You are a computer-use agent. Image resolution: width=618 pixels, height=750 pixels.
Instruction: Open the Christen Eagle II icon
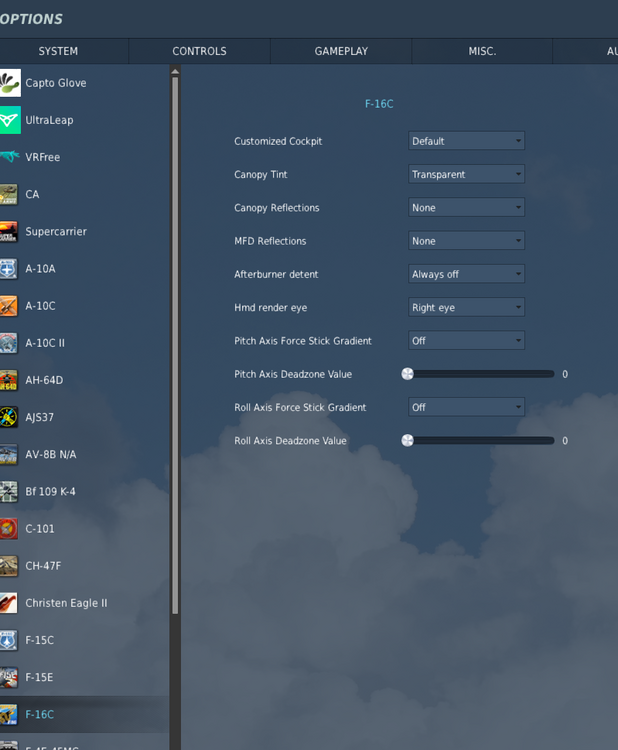[9, 603]
